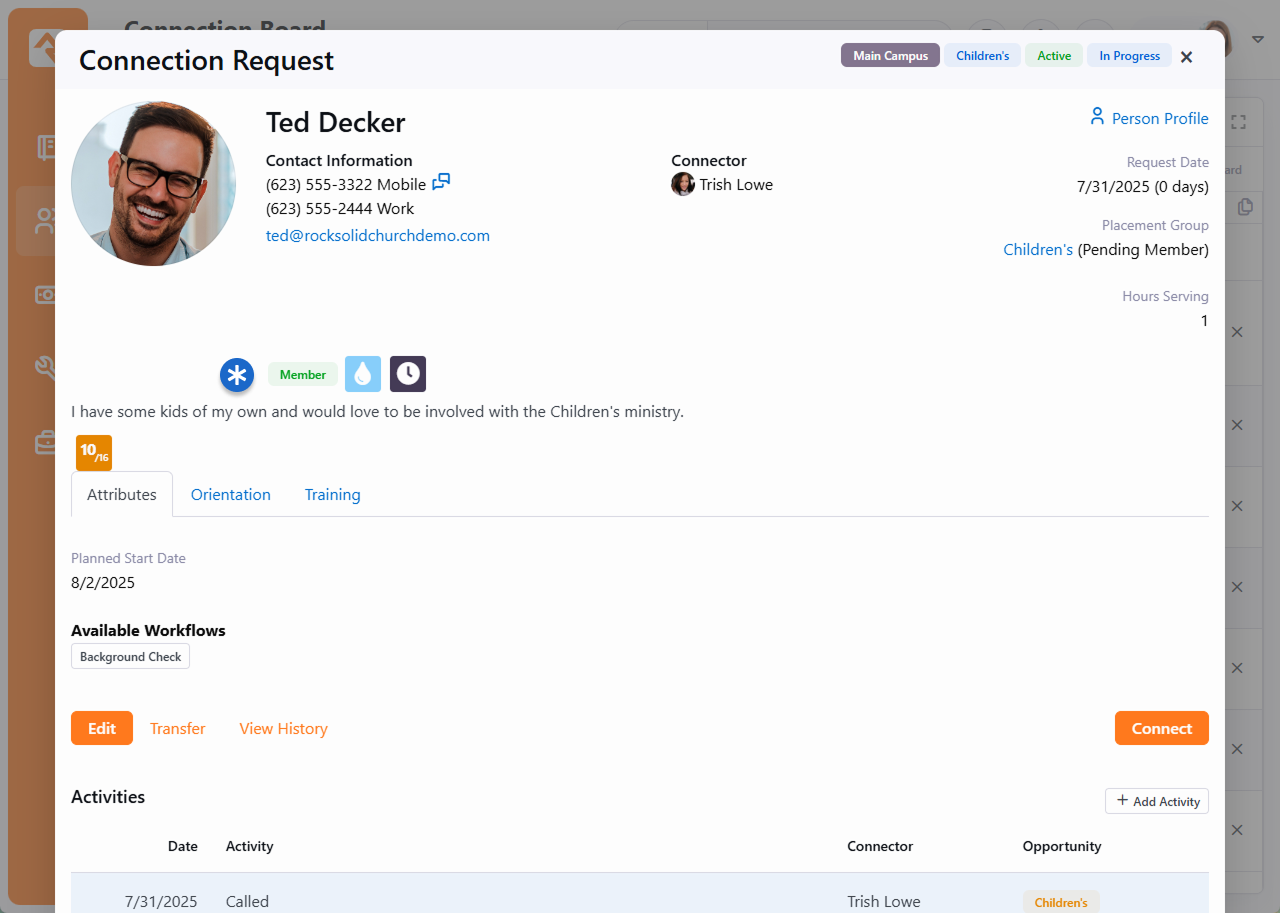1280x913 pixels.
Task: Click the blue asterisk badge icon
Action: (x=237, y=375)
